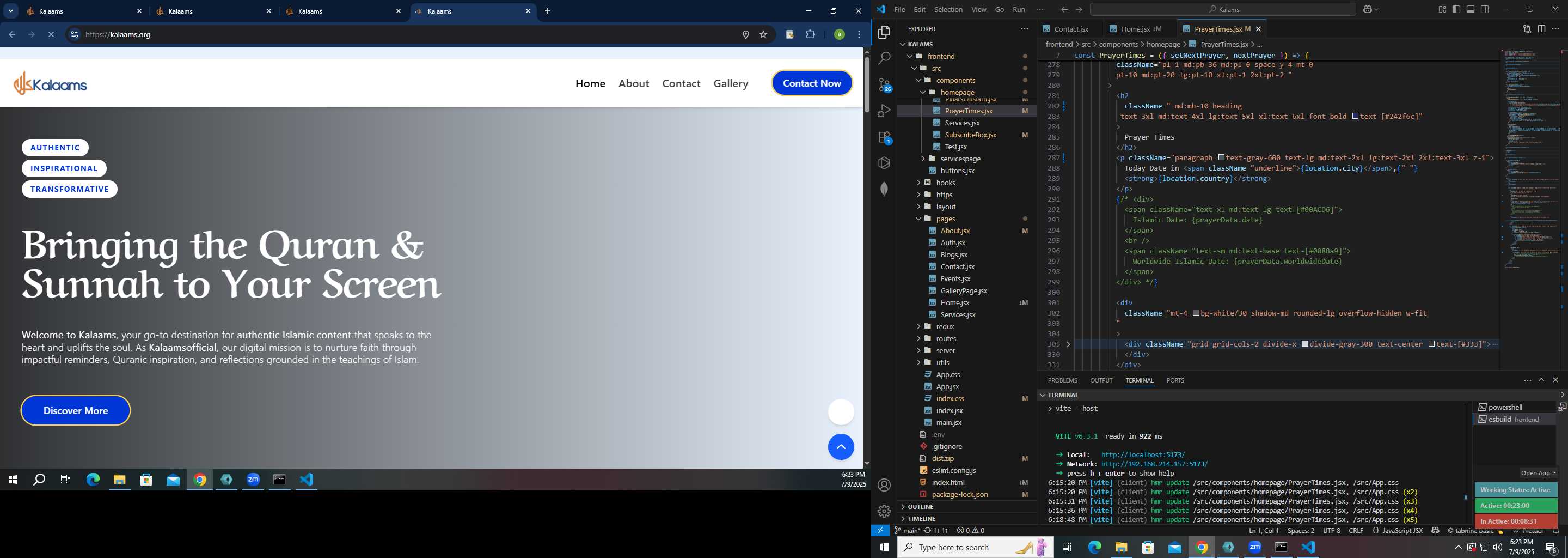The height and width of the screenshot is (558, 1568).
Task: Click the Open Changes icon in editor toolbar
Action: pos(1527,29)
